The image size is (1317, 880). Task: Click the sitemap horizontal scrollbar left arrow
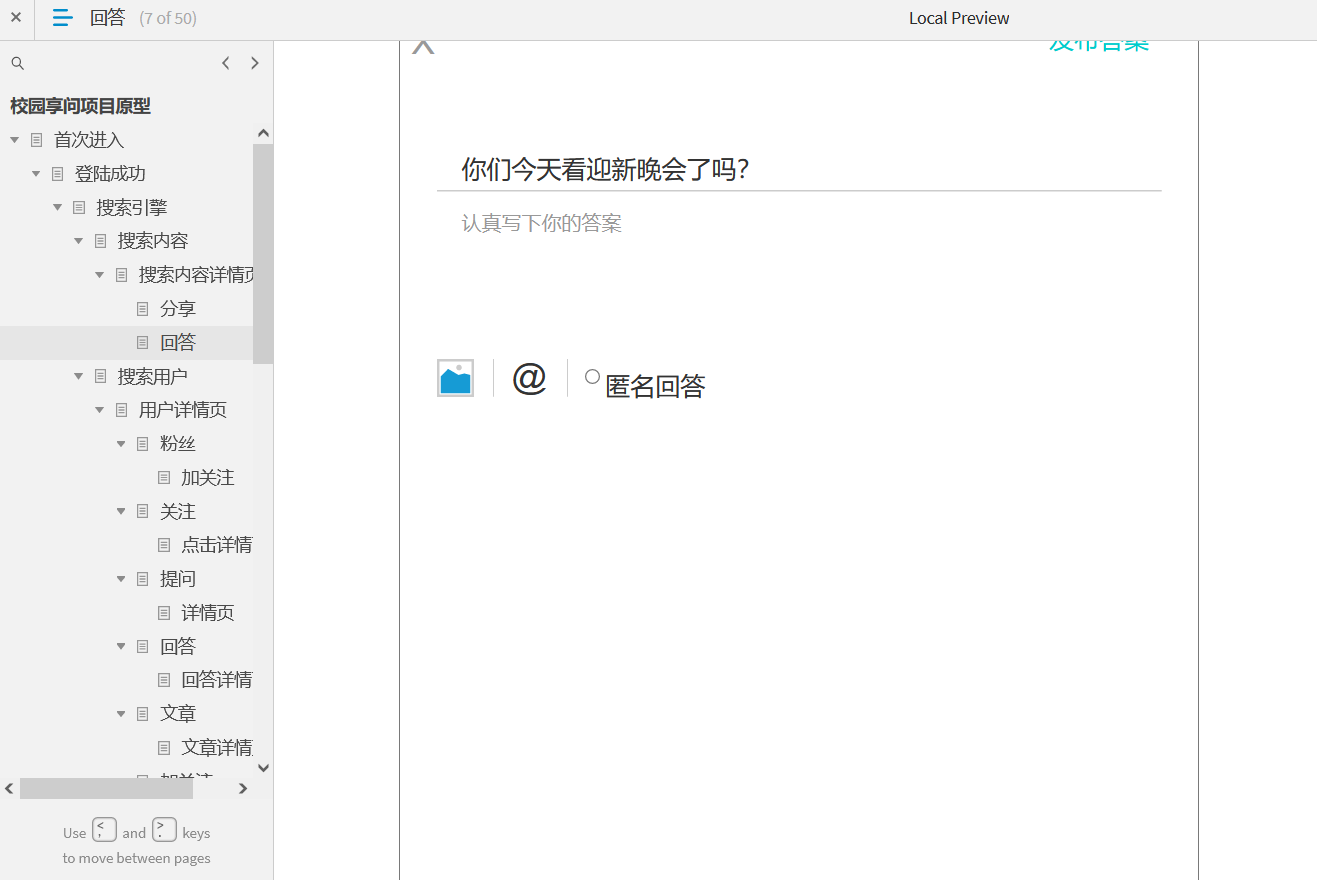tap(9, 789)
